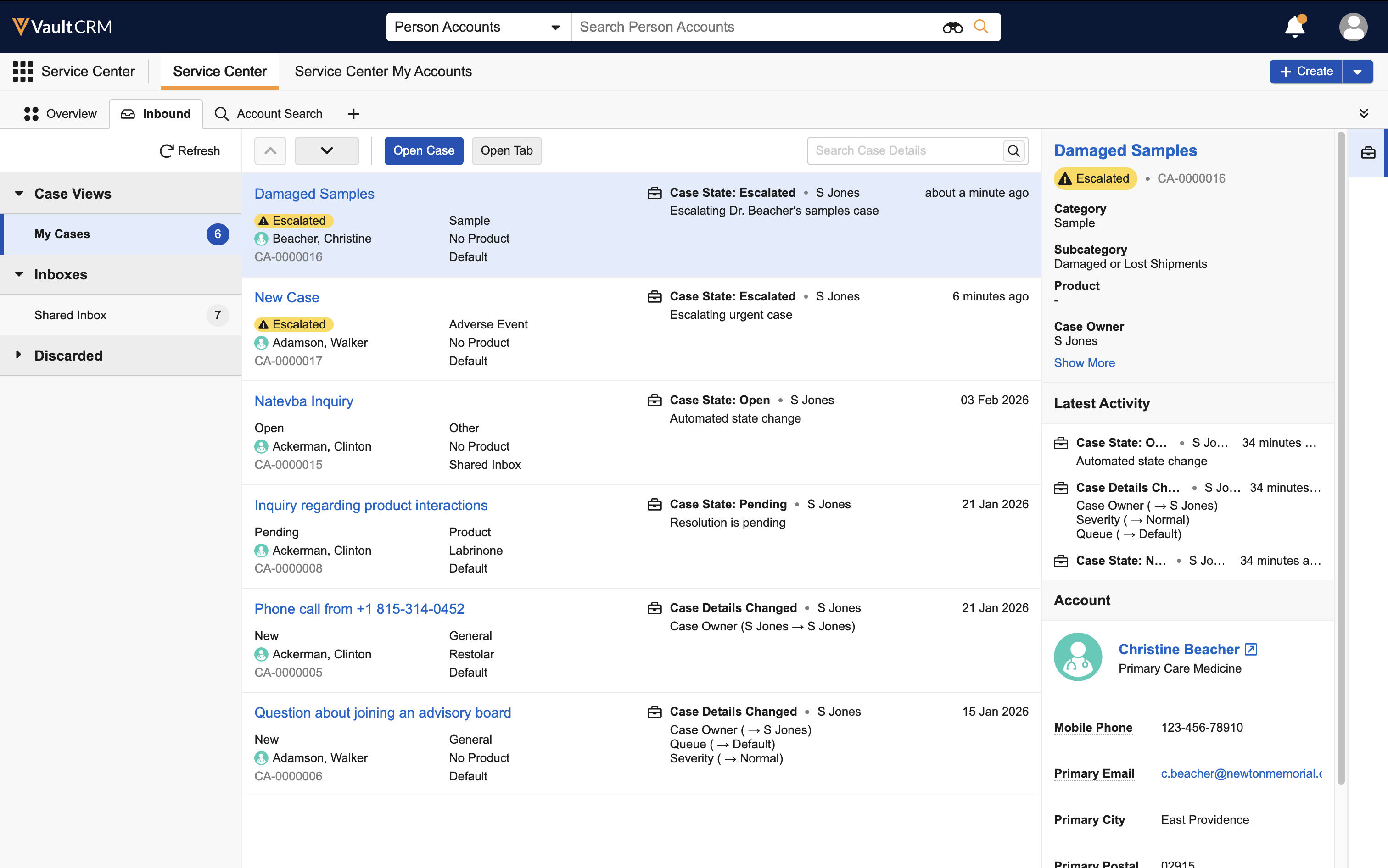Open Christine Beacher external link icon
This screenshot has height=868, width=1388.
click(1251, 649)
